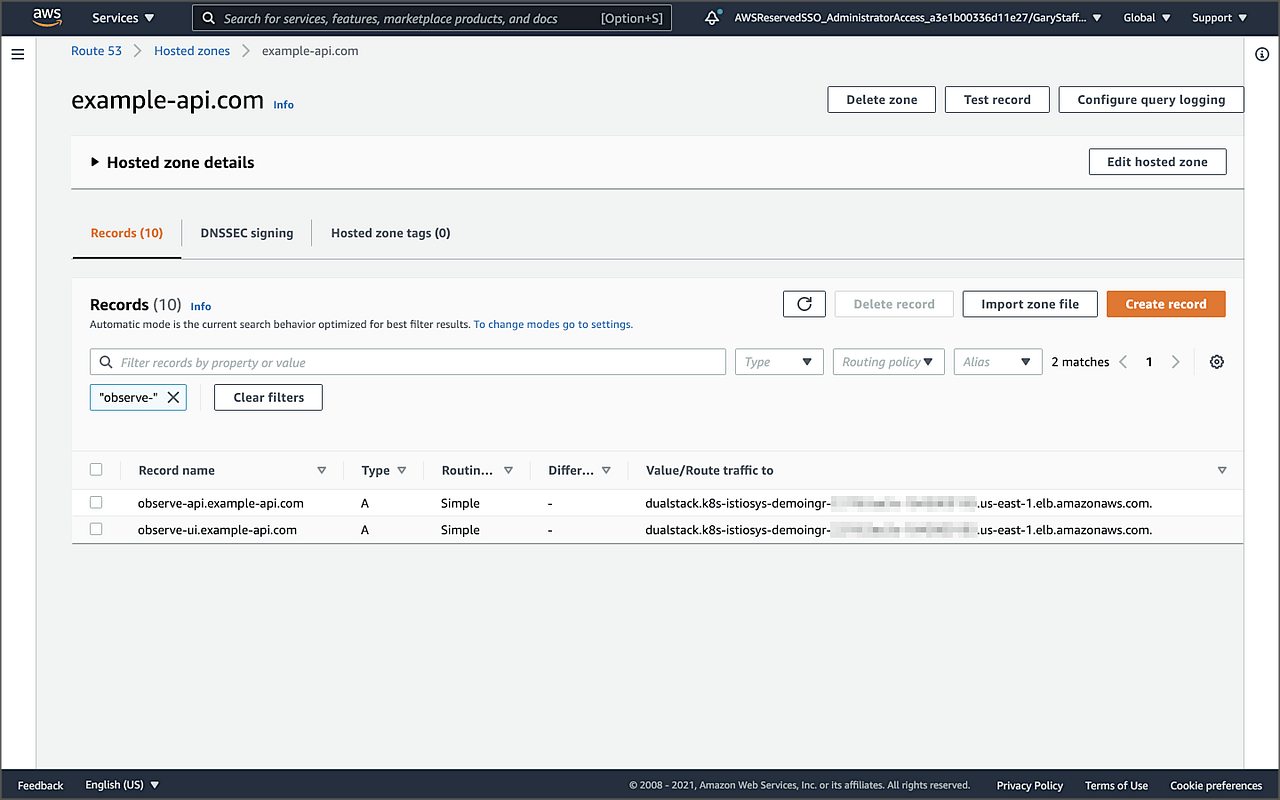The height and width of the screenshot is (800, 1280).
Task: Click Configure query logging
Action: (1151, 100)
